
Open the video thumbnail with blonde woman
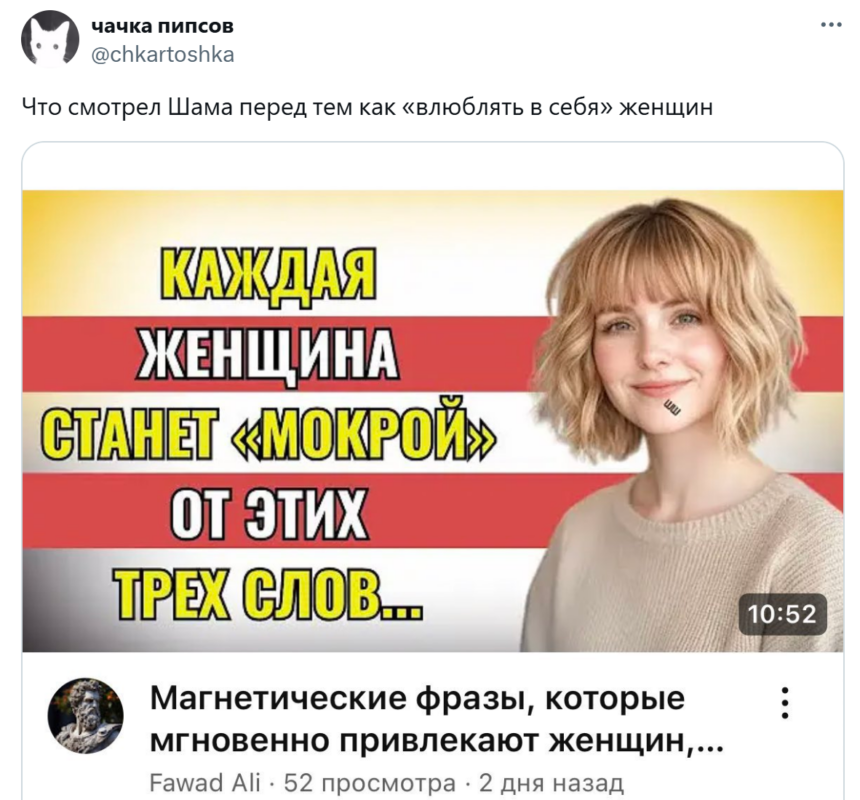point(433,421)
